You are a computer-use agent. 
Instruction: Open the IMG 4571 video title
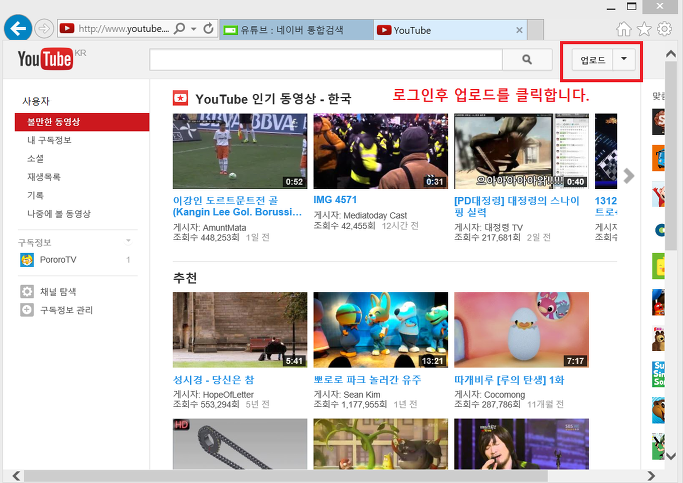click(335, 200)
